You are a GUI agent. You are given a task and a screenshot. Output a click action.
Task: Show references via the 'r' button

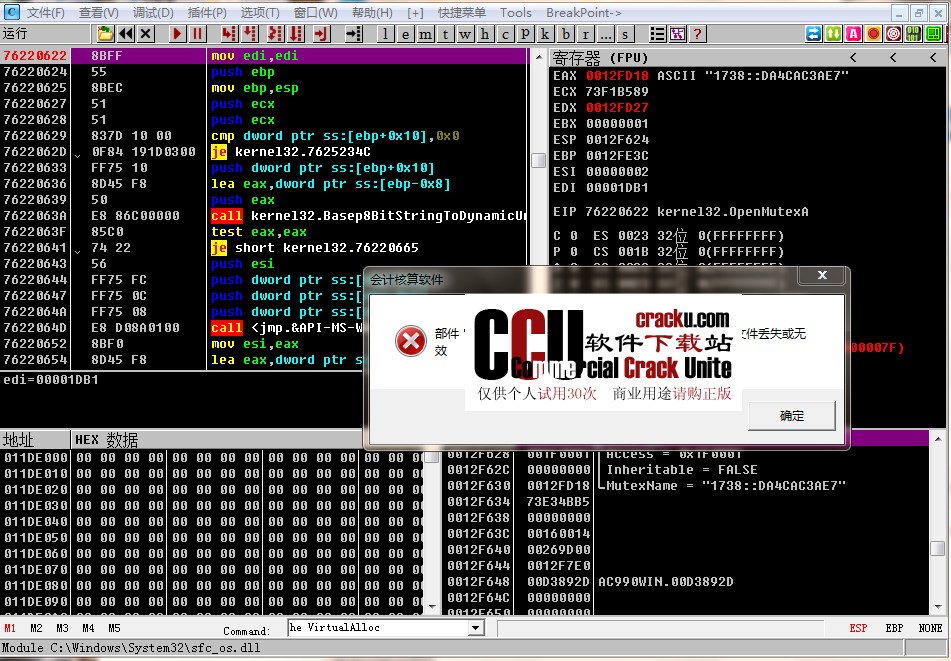585,34
